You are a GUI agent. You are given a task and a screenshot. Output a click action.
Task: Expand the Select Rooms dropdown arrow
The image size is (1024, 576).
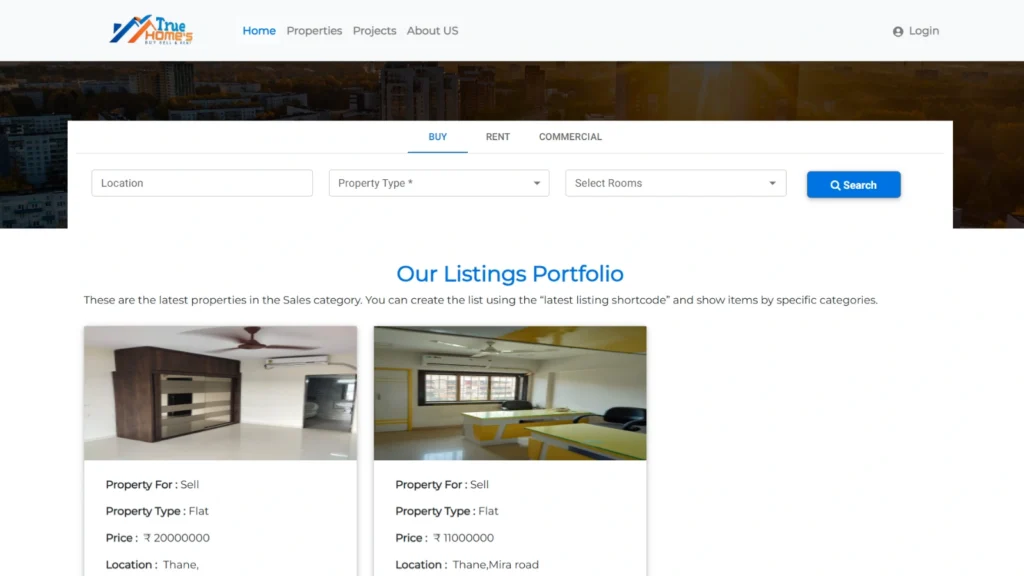(x=772, y=184)
